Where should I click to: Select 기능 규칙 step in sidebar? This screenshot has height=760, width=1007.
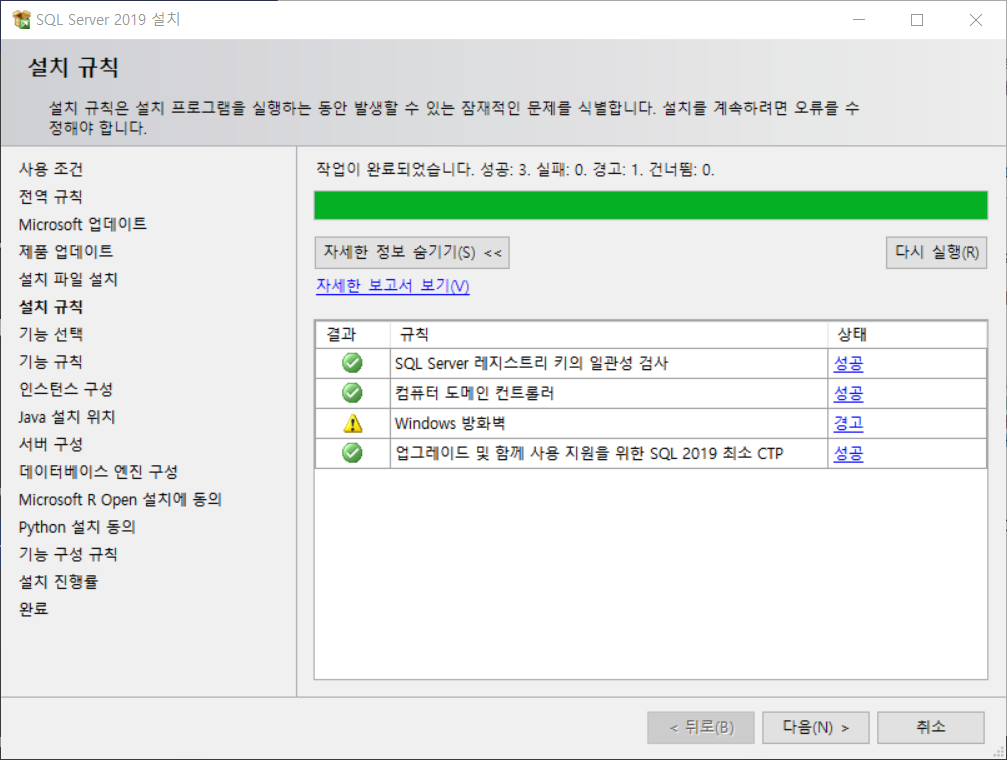click(51, 362)
